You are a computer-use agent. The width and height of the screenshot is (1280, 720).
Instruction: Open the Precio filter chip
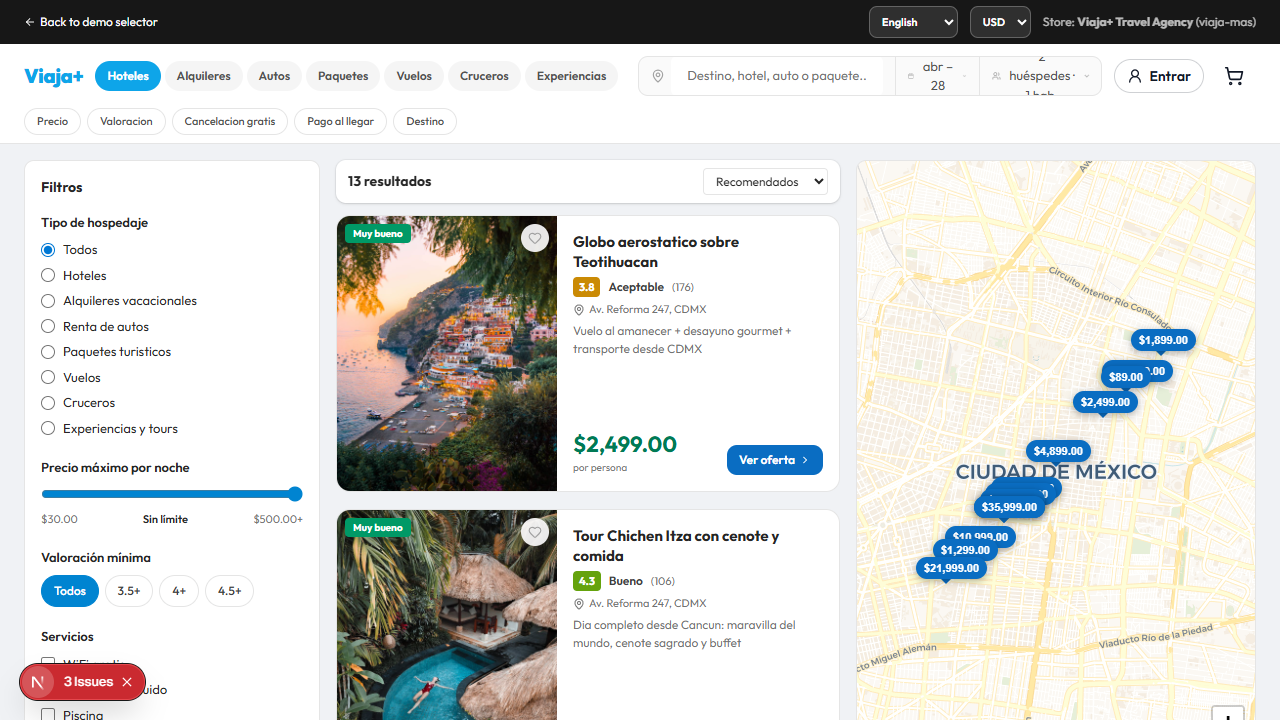point(53,121)
